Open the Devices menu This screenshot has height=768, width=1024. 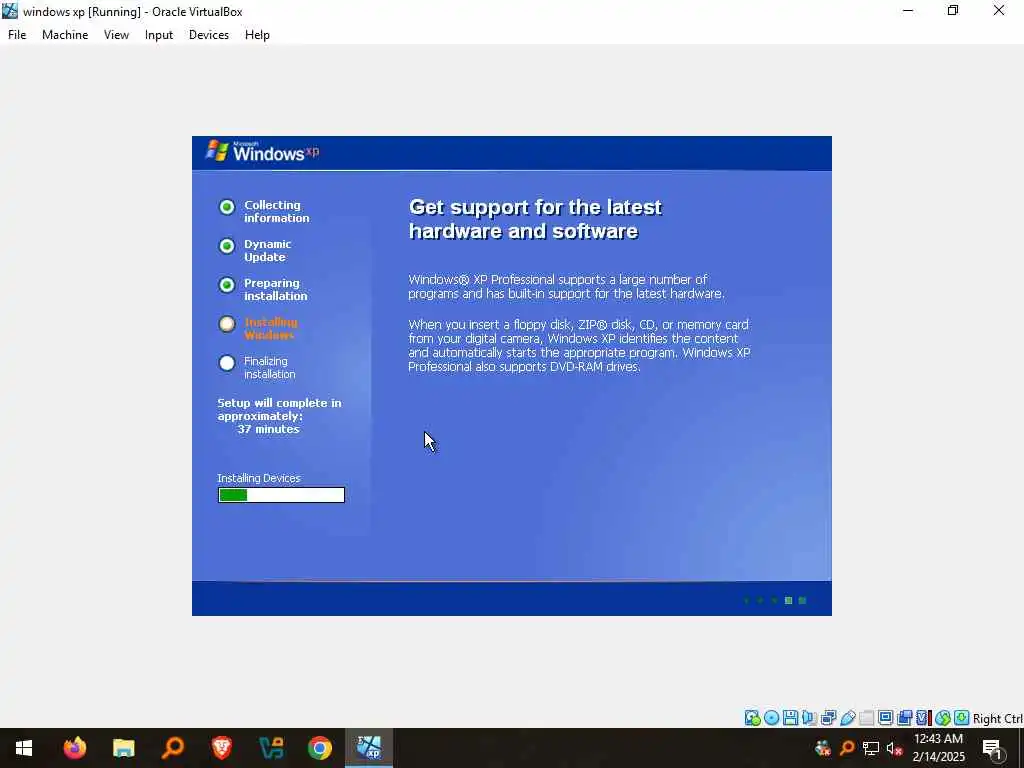(x=209, y=35)
